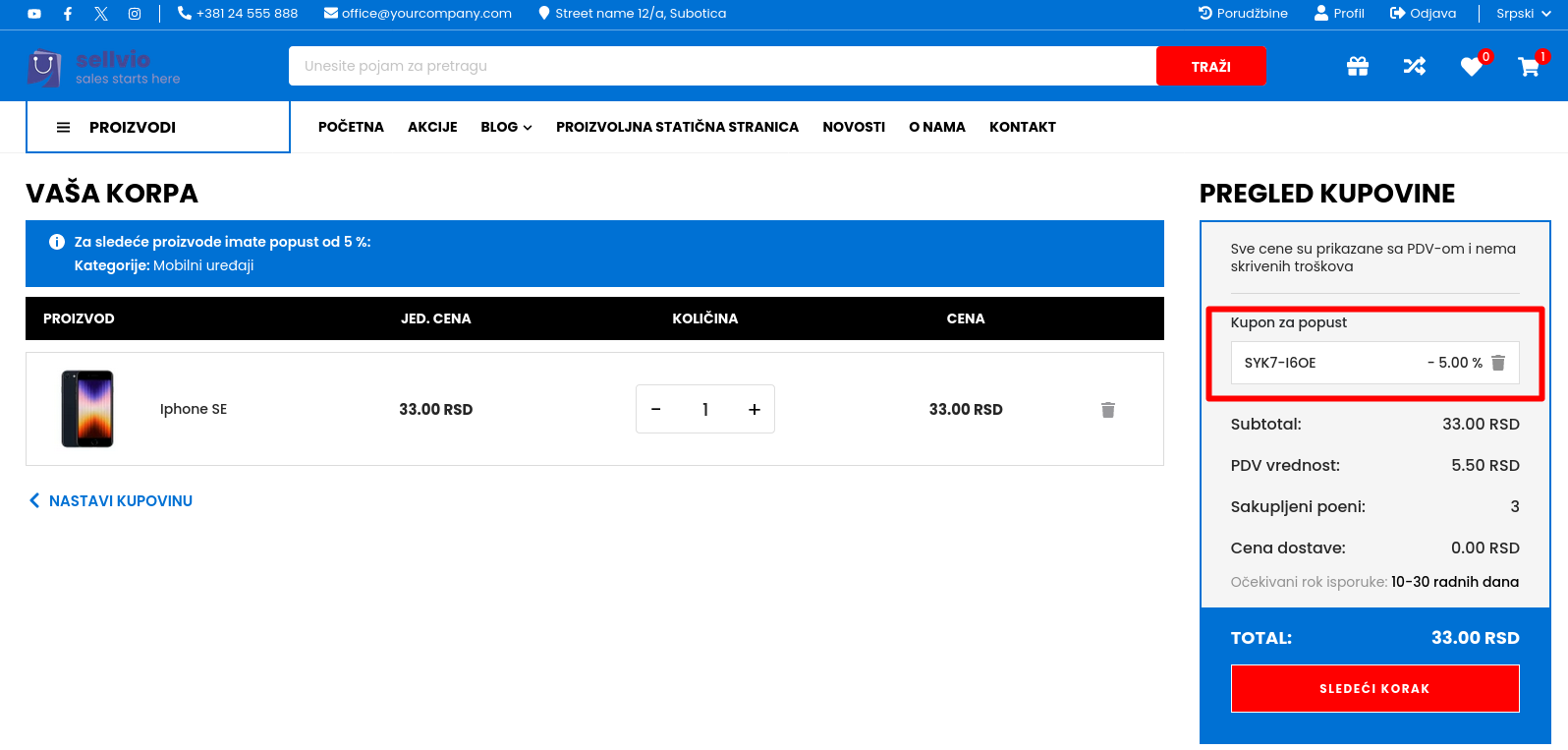Open the YouTube social link icon
The width and height of the screenshot is (1568, 750).
34,14
